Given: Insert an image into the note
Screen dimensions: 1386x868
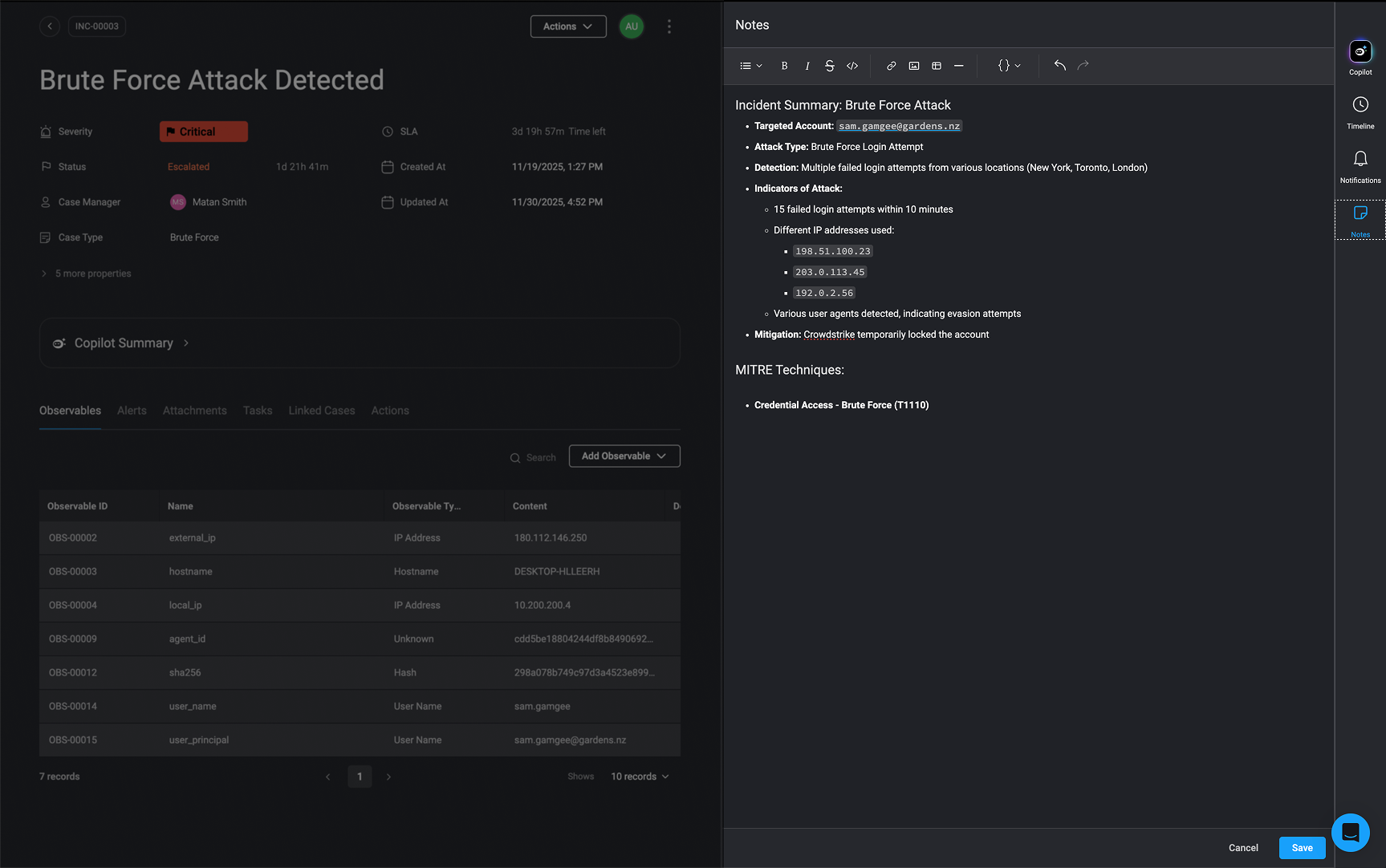Looking at the screenshot, I should tap(913, 66).
